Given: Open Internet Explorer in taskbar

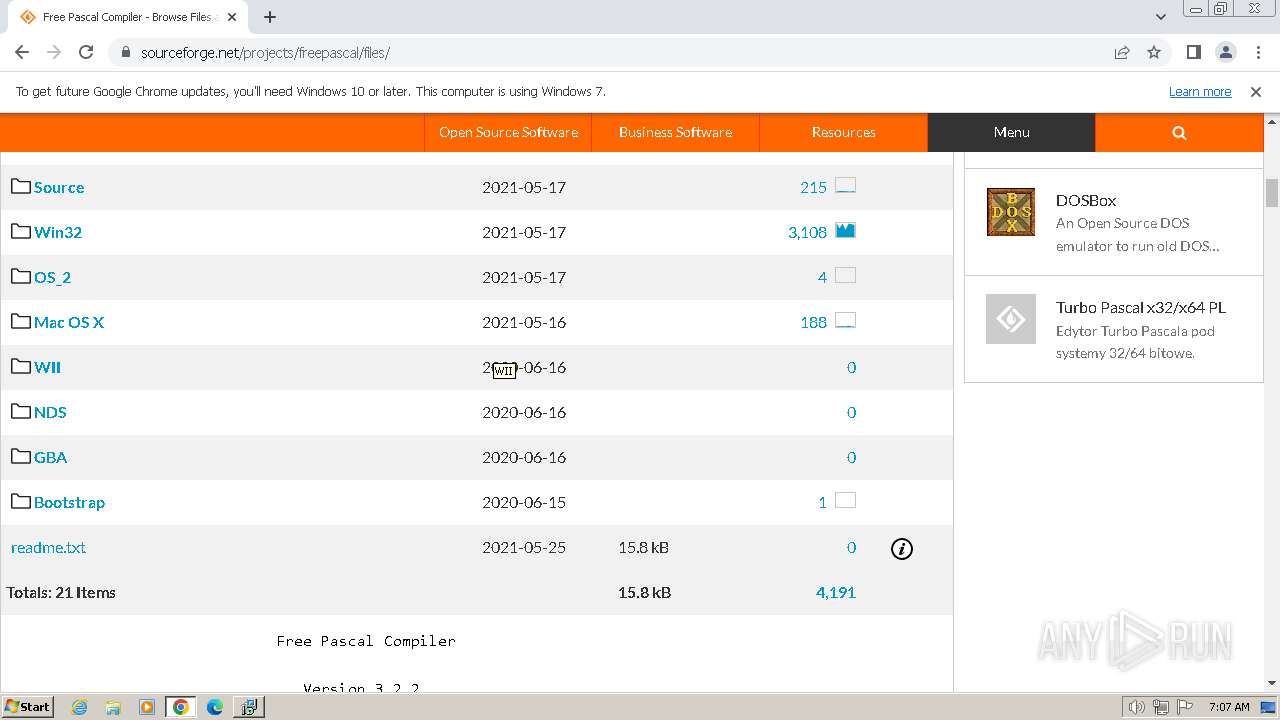Looking at the screenshot, I should click(x=80, y=707).
